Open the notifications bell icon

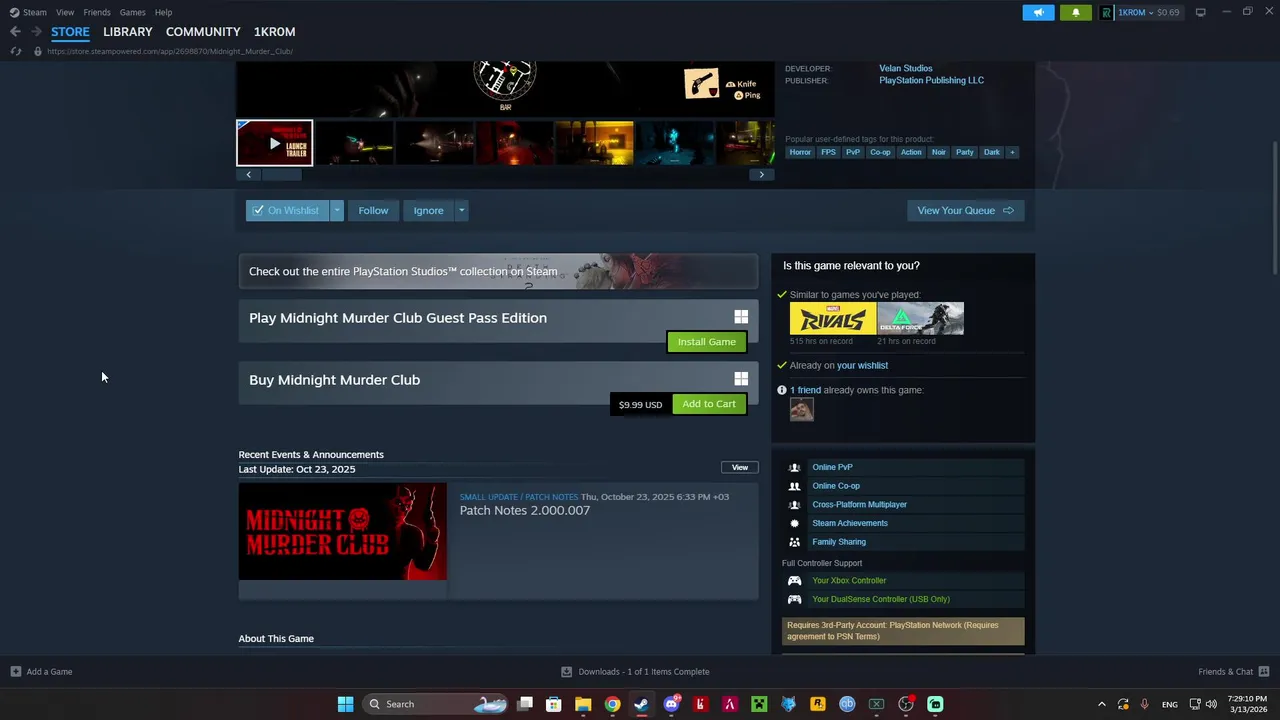tap(1076, 12)
